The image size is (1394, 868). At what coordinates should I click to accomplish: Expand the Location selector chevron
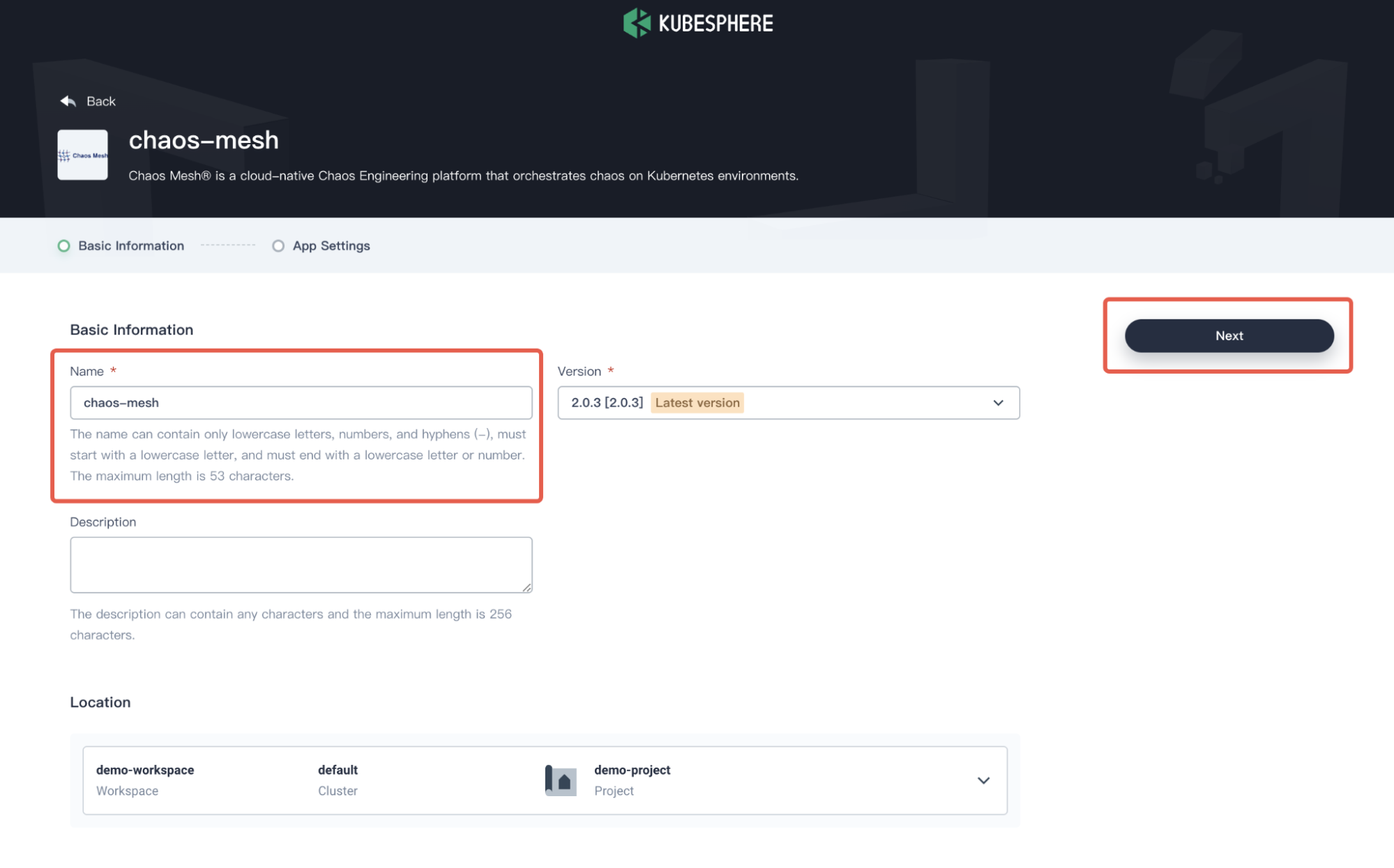983,780
